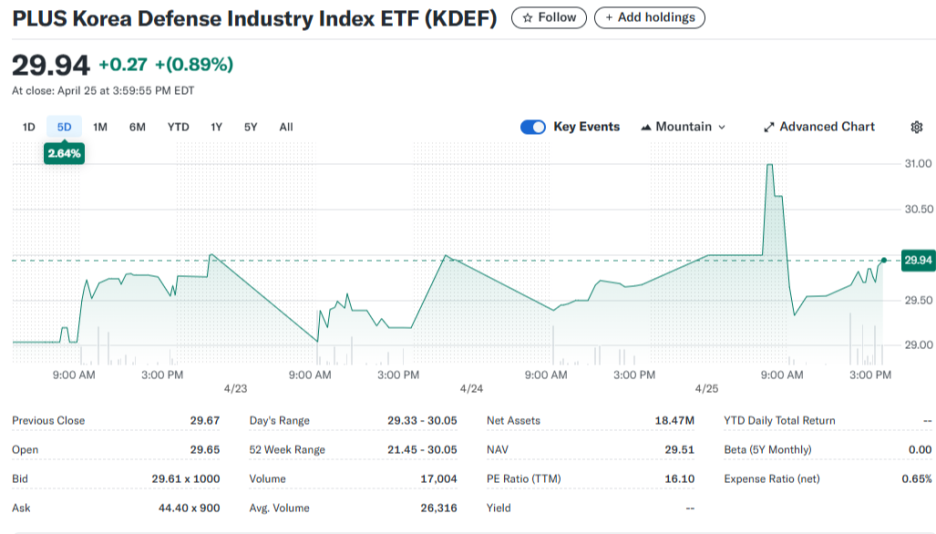Image resolution: width=936 pixels, height=534 pixels.
Task: Switch chart to 6M range
Action: click(137, 127)
